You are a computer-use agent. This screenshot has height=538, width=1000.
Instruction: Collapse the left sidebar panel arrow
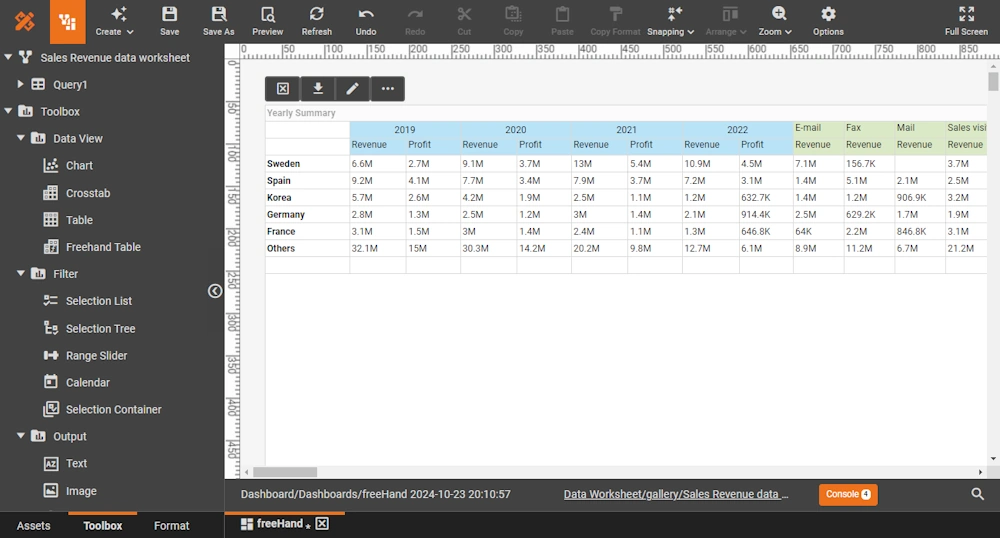point(215,291)
